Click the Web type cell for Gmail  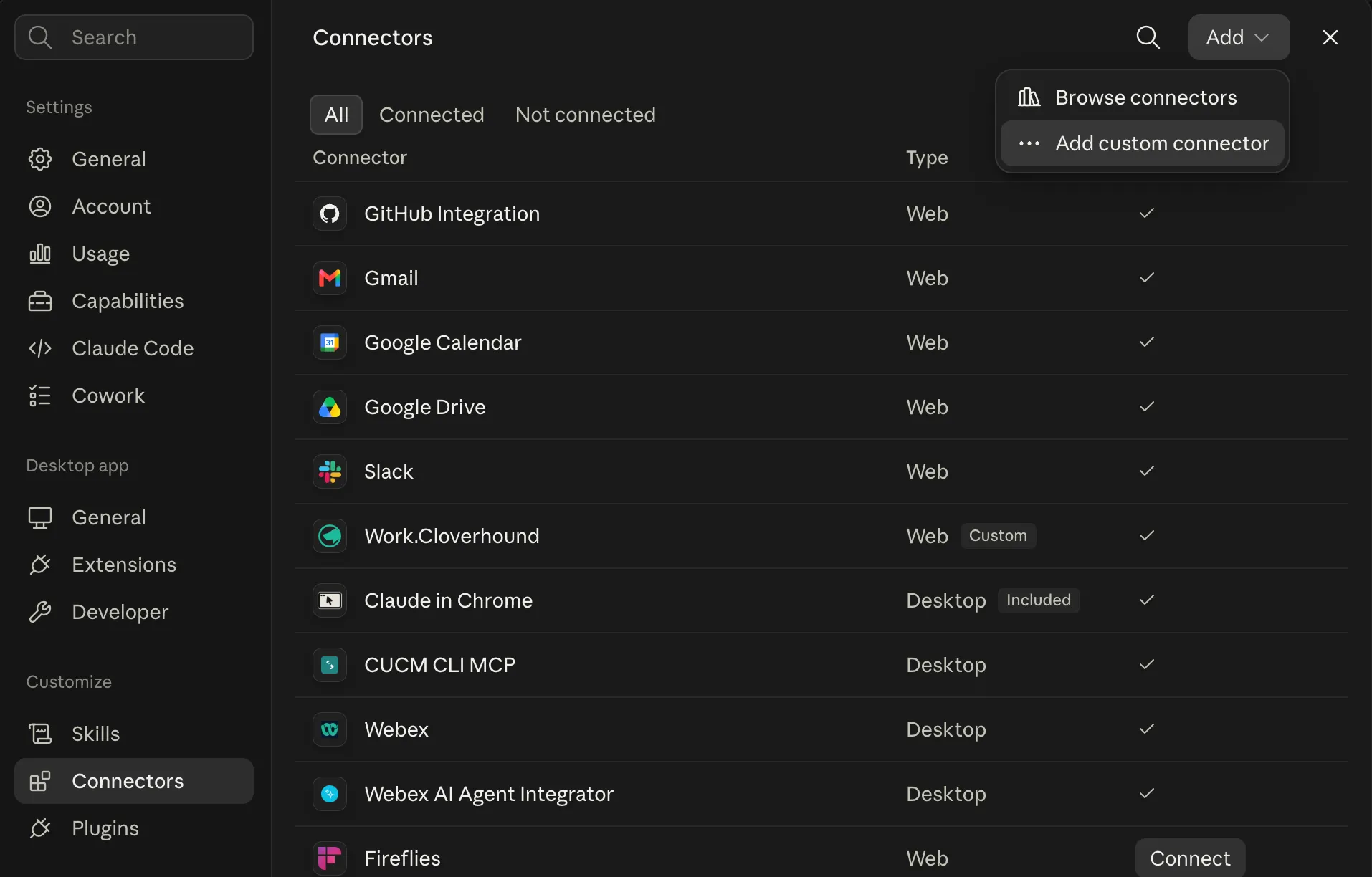(x=927, y=278)
